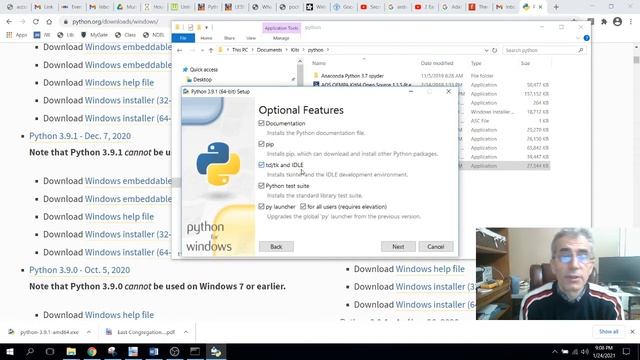Select Documents in Explorer breadcrumb
This screenshot has height=360, width=640.
[x=269, y=50]
